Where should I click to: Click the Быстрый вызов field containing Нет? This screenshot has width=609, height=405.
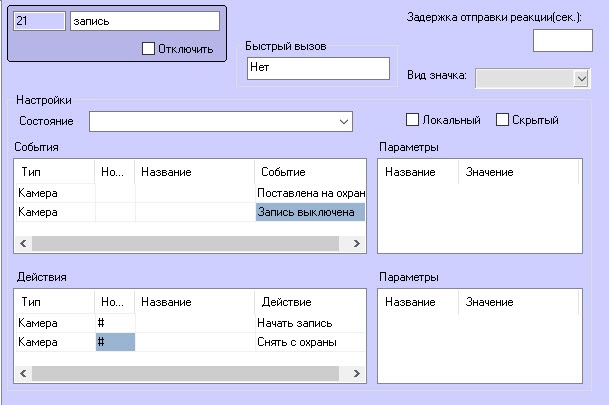click(317, 68)
